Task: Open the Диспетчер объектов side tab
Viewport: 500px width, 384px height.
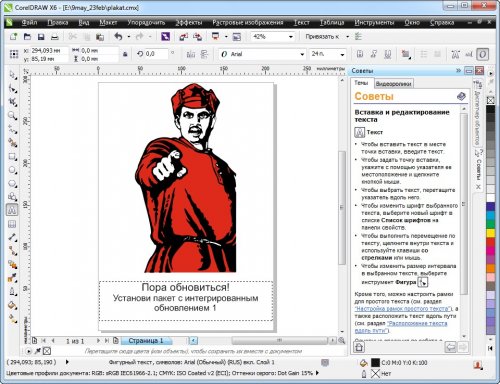Action: (477, 112)
